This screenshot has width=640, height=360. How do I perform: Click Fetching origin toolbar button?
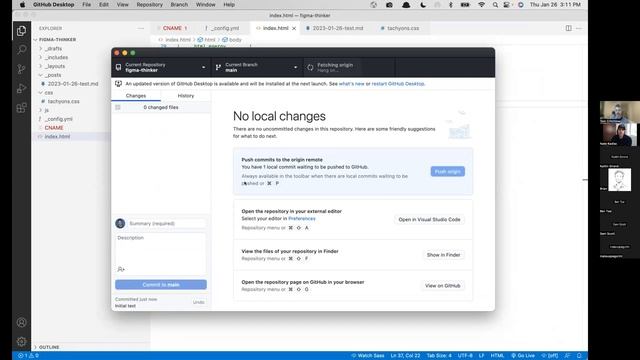[349, 67]
